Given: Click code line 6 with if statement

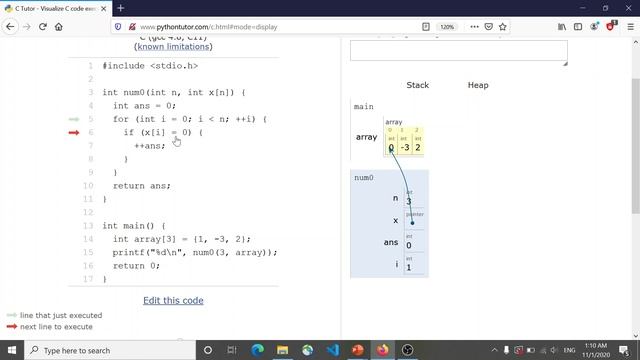Looking at the screenshot, I should 163,133.
